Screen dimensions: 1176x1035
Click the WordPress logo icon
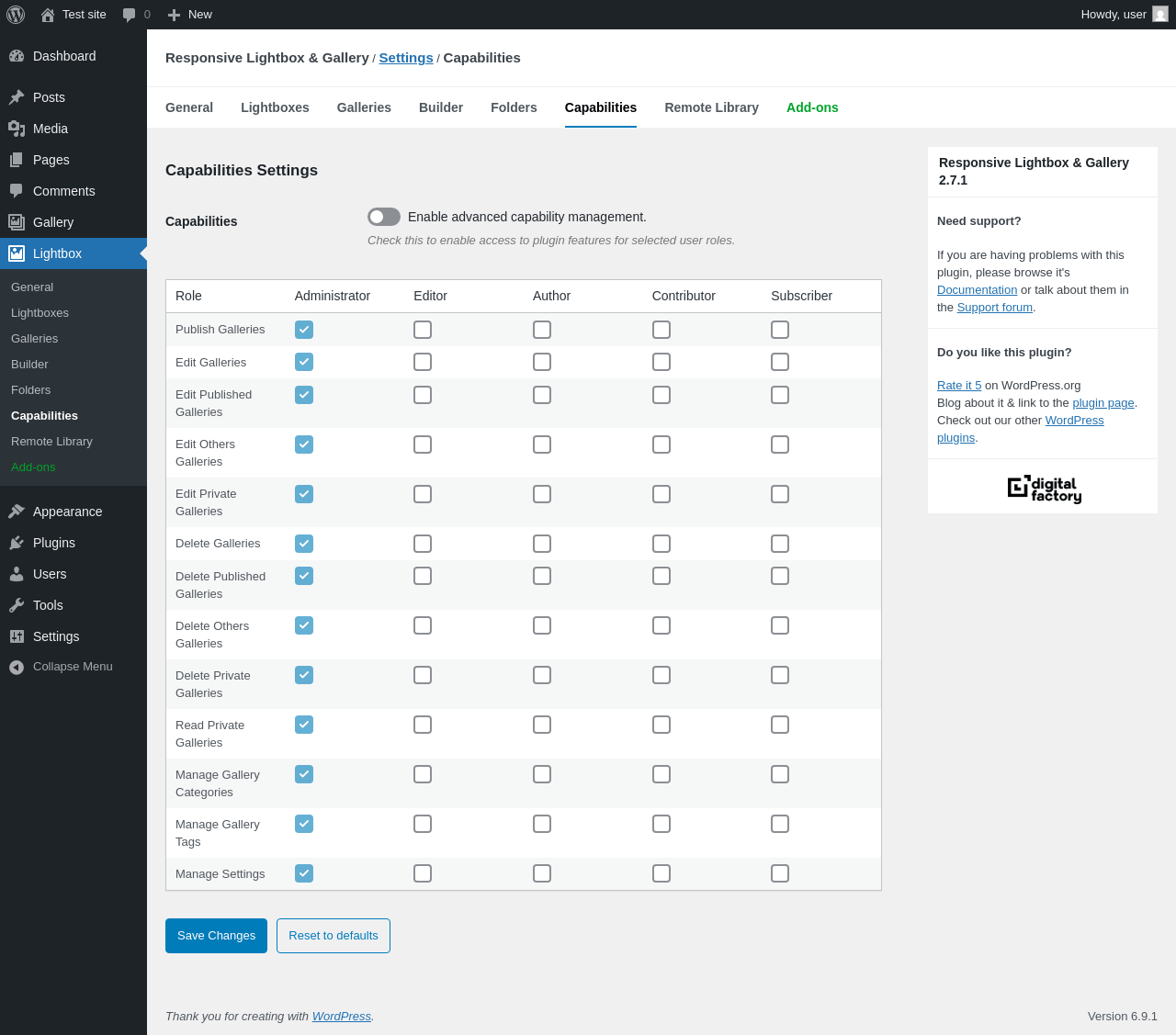click(x=16, y=15)
